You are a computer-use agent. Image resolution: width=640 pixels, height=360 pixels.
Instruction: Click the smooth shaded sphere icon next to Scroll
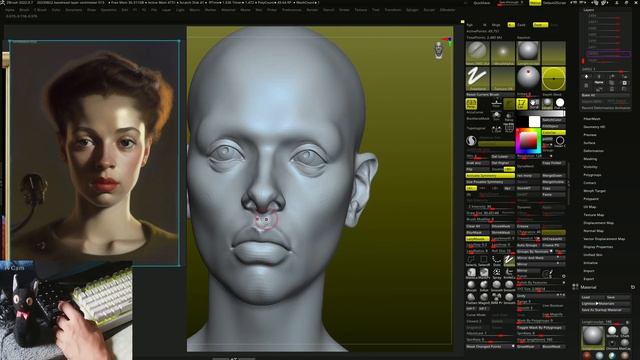(547, 103)
